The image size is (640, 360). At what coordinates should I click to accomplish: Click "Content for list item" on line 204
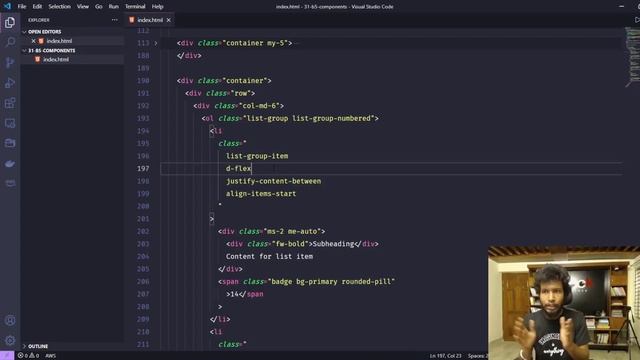269,256
